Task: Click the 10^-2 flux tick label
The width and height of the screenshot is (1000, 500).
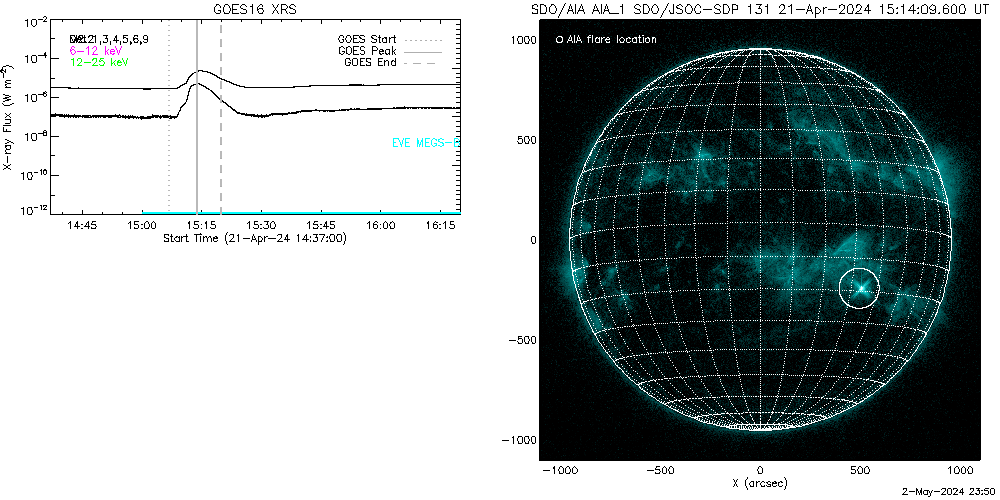Action: (x=34, y=24)
